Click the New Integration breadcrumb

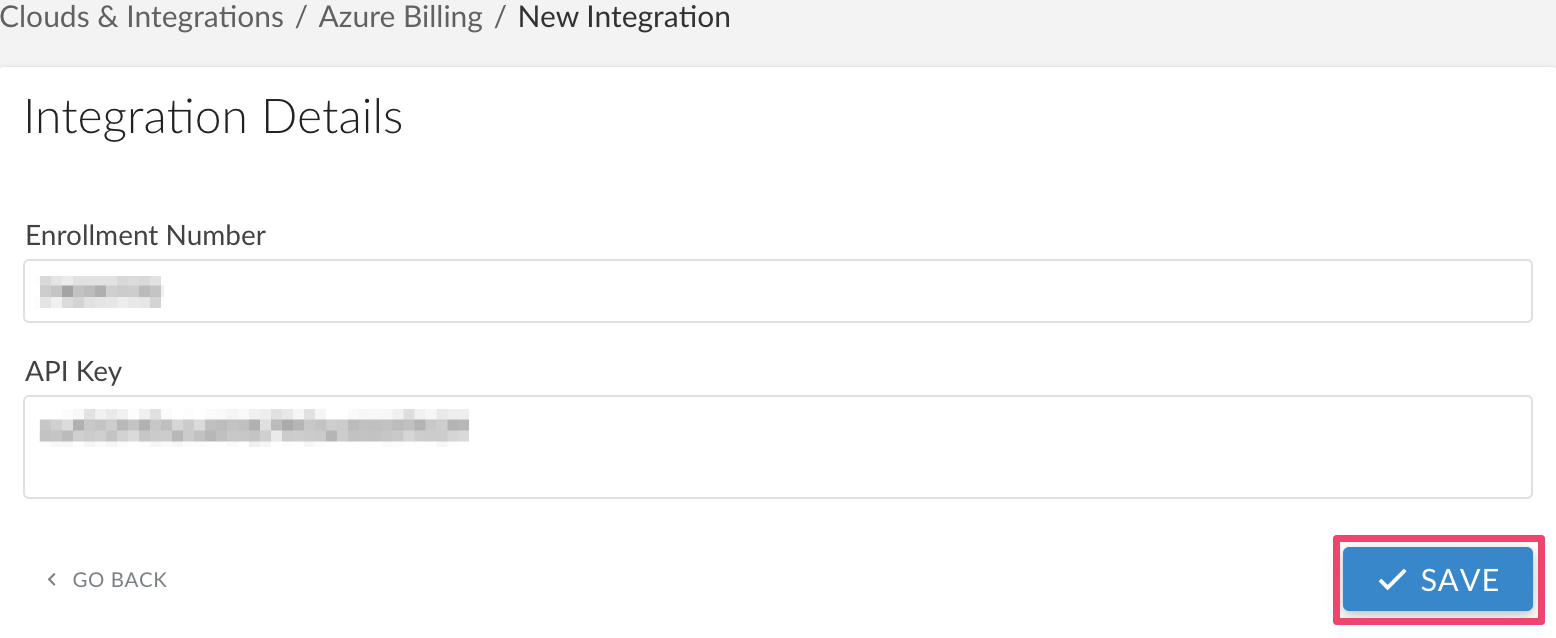point(624,17)
